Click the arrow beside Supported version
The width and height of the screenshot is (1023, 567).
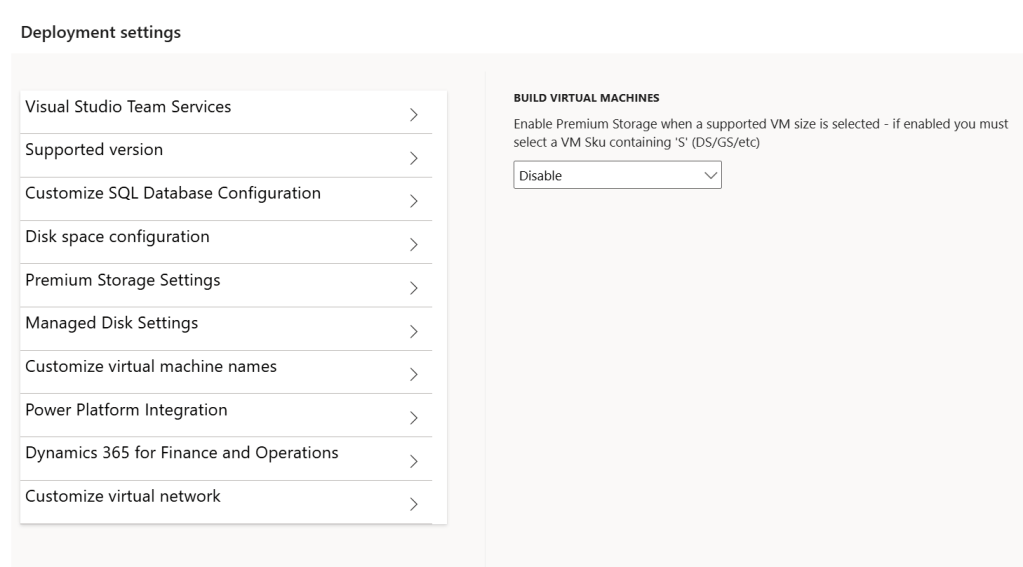click(413, 158)
